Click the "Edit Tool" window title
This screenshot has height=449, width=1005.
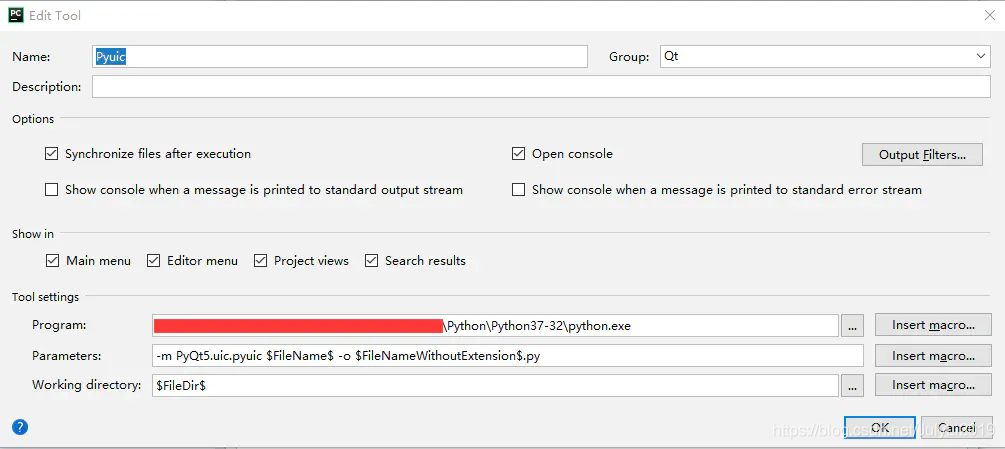(55, 15)
